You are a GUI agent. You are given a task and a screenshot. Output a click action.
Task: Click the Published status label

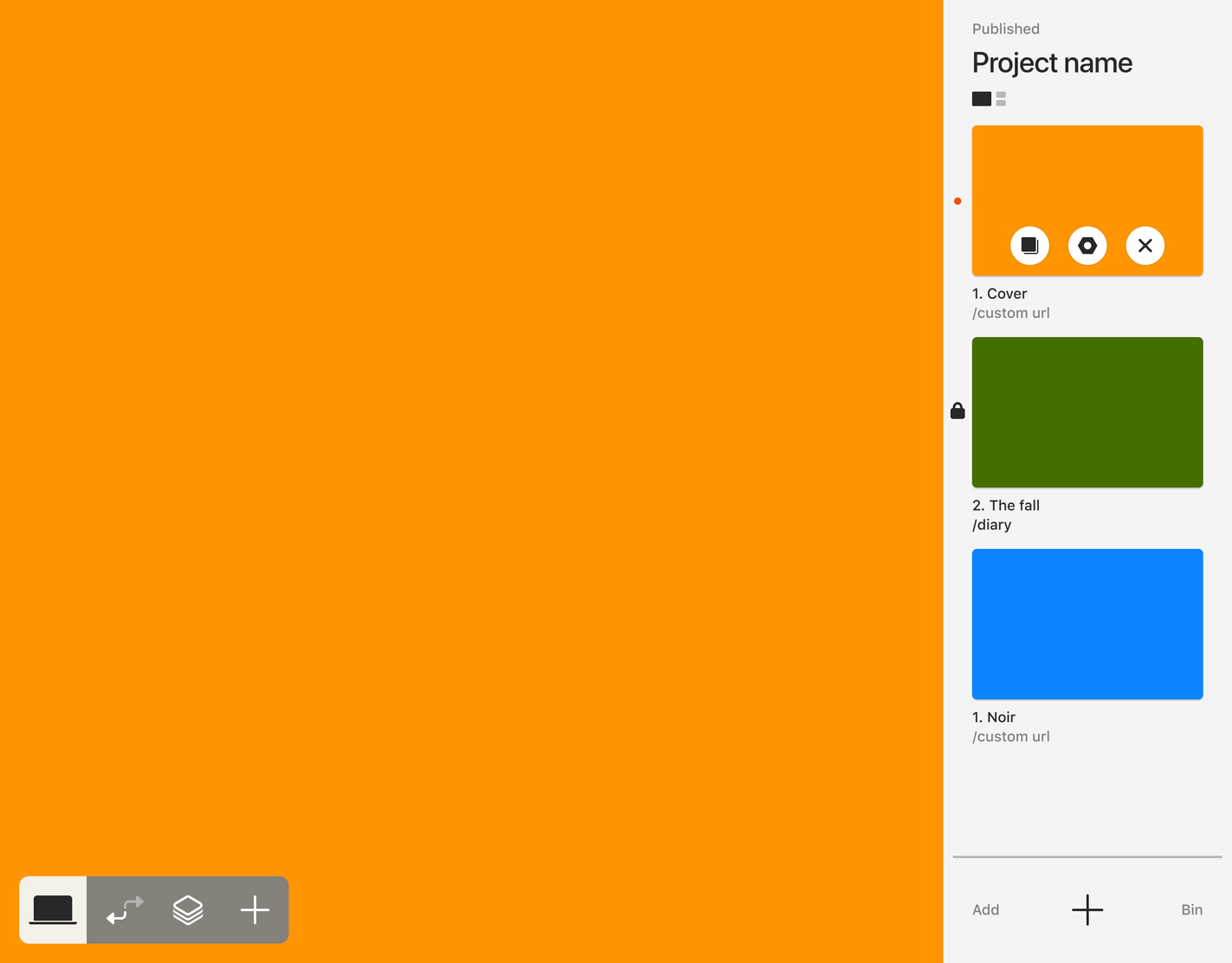pos(1005,29)
